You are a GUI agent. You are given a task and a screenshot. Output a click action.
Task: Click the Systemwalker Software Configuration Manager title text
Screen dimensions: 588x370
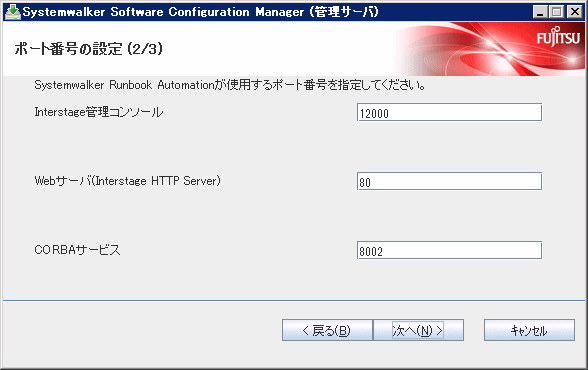coord(200,12)
